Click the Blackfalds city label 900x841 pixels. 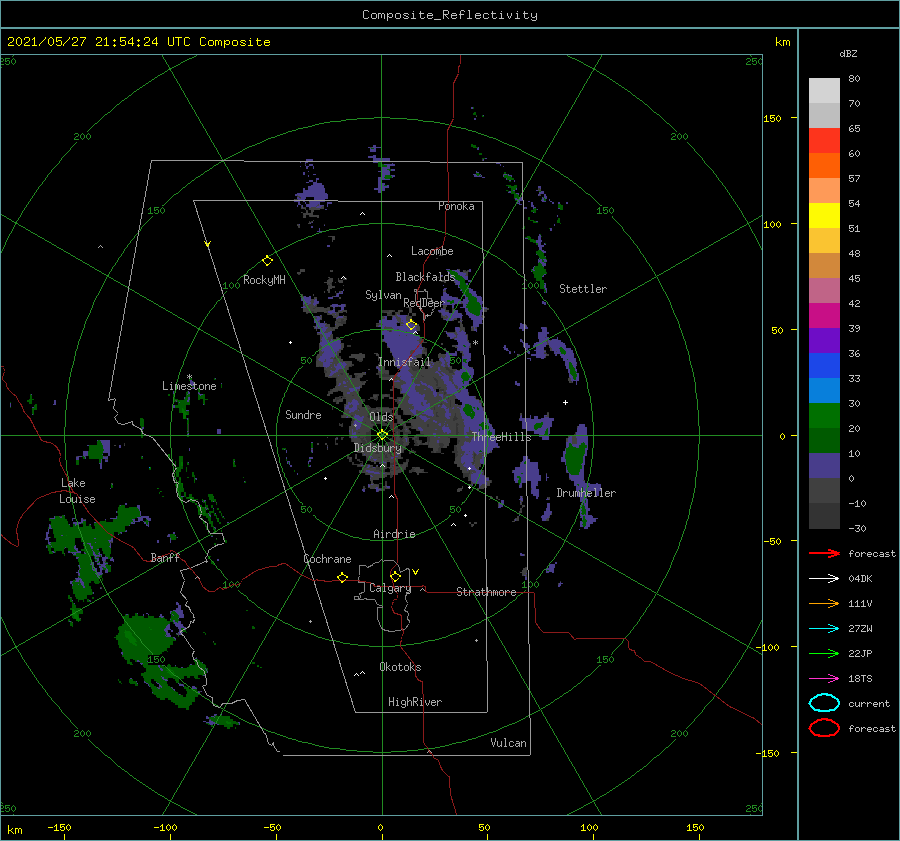point(425,277)
